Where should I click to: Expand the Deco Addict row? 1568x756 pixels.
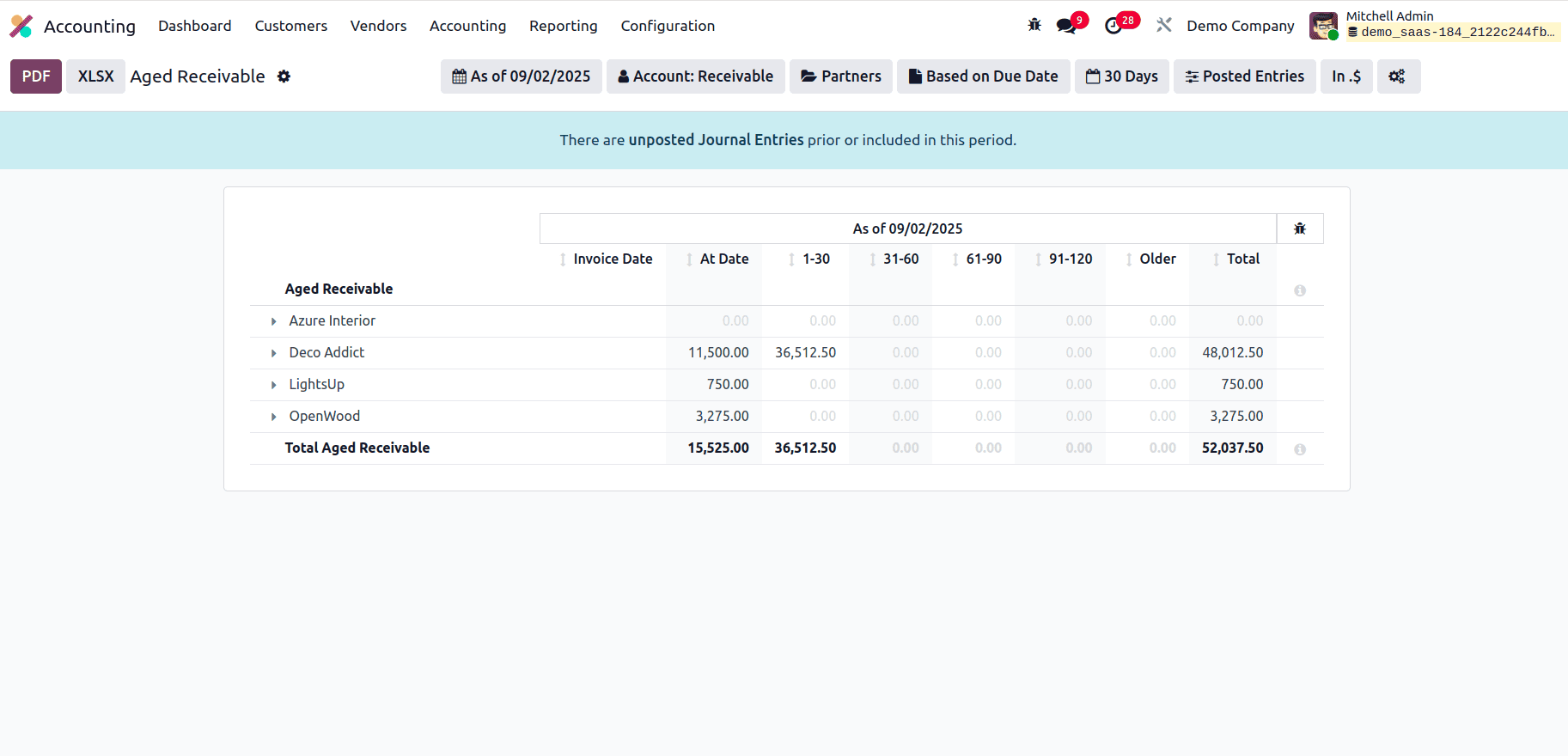point(274,353)
